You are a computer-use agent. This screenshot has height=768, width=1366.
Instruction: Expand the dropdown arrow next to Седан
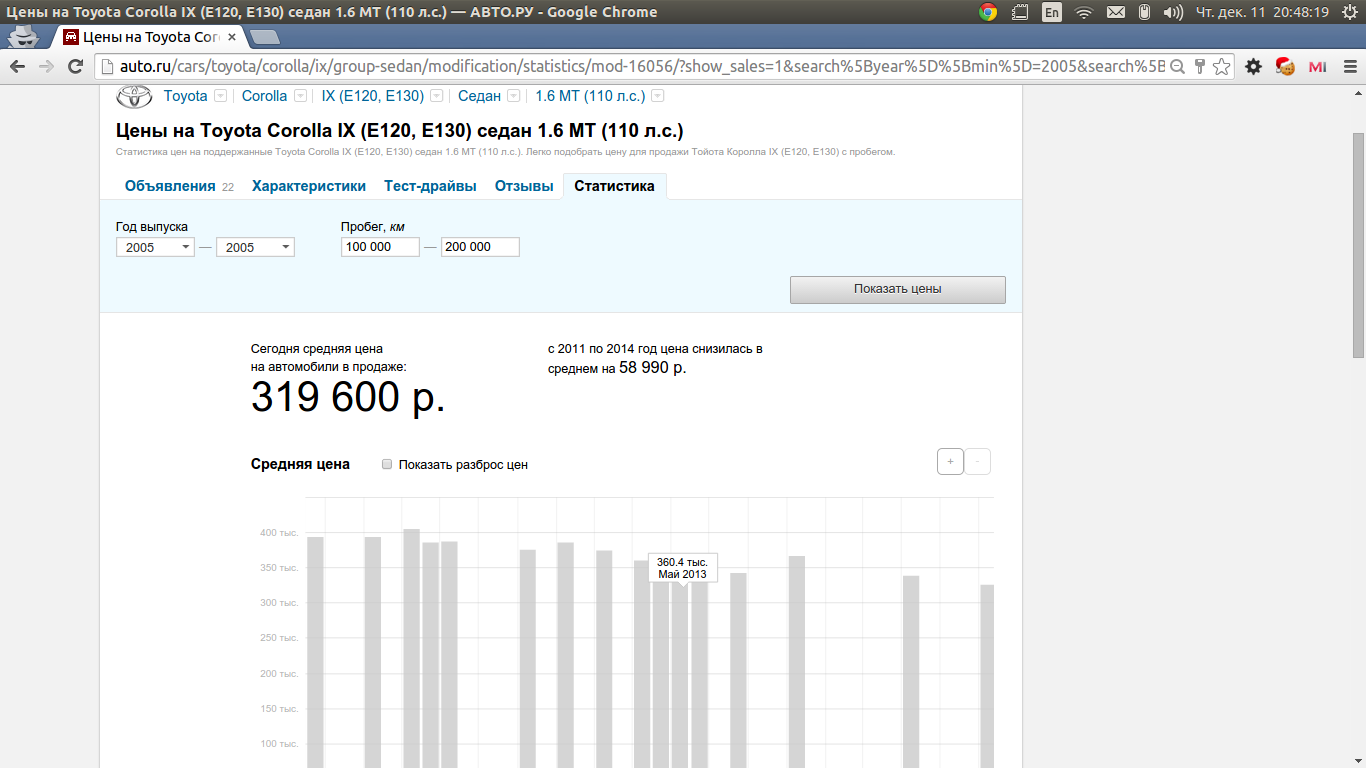pos(513,96)
